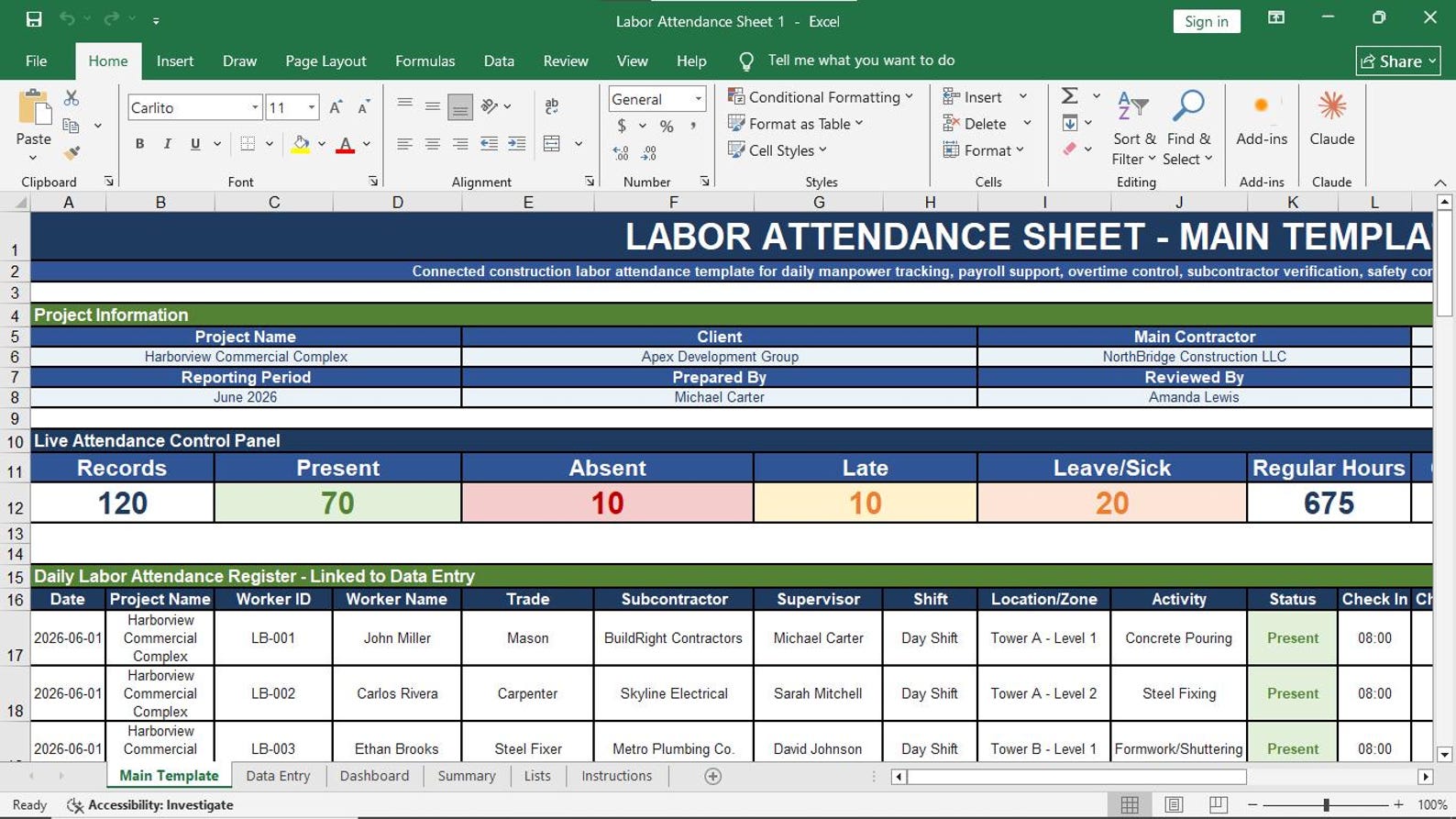
Task: Toggle Italic formatting
Action: [x=167, y=144]
